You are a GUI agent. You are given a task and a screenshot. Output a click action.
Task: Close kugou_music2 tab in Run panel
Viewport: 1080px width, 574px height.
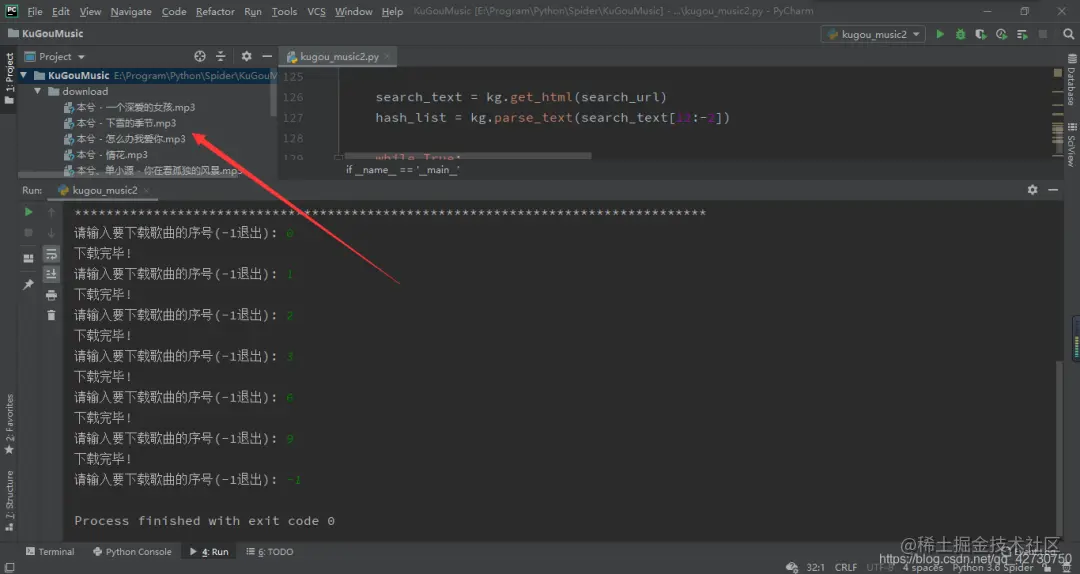click(147, 190)
